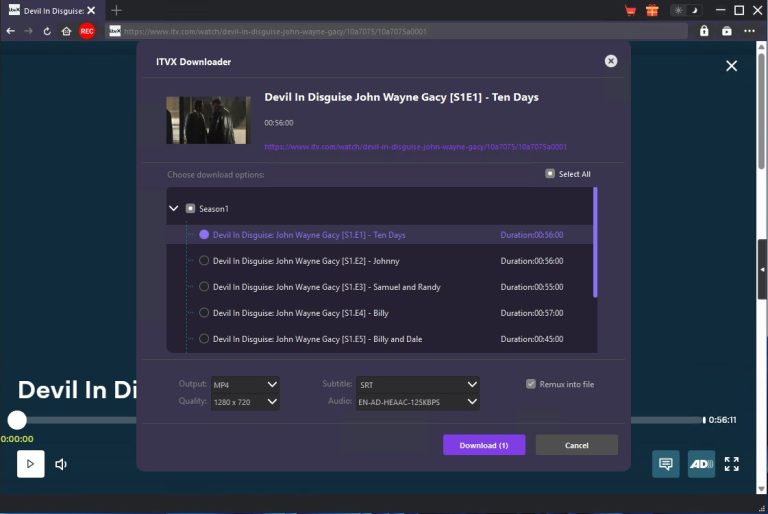Deselect episode S1.E1 Ten Days
This screenshot has height=514, width=768.
(x=204, y=235)
